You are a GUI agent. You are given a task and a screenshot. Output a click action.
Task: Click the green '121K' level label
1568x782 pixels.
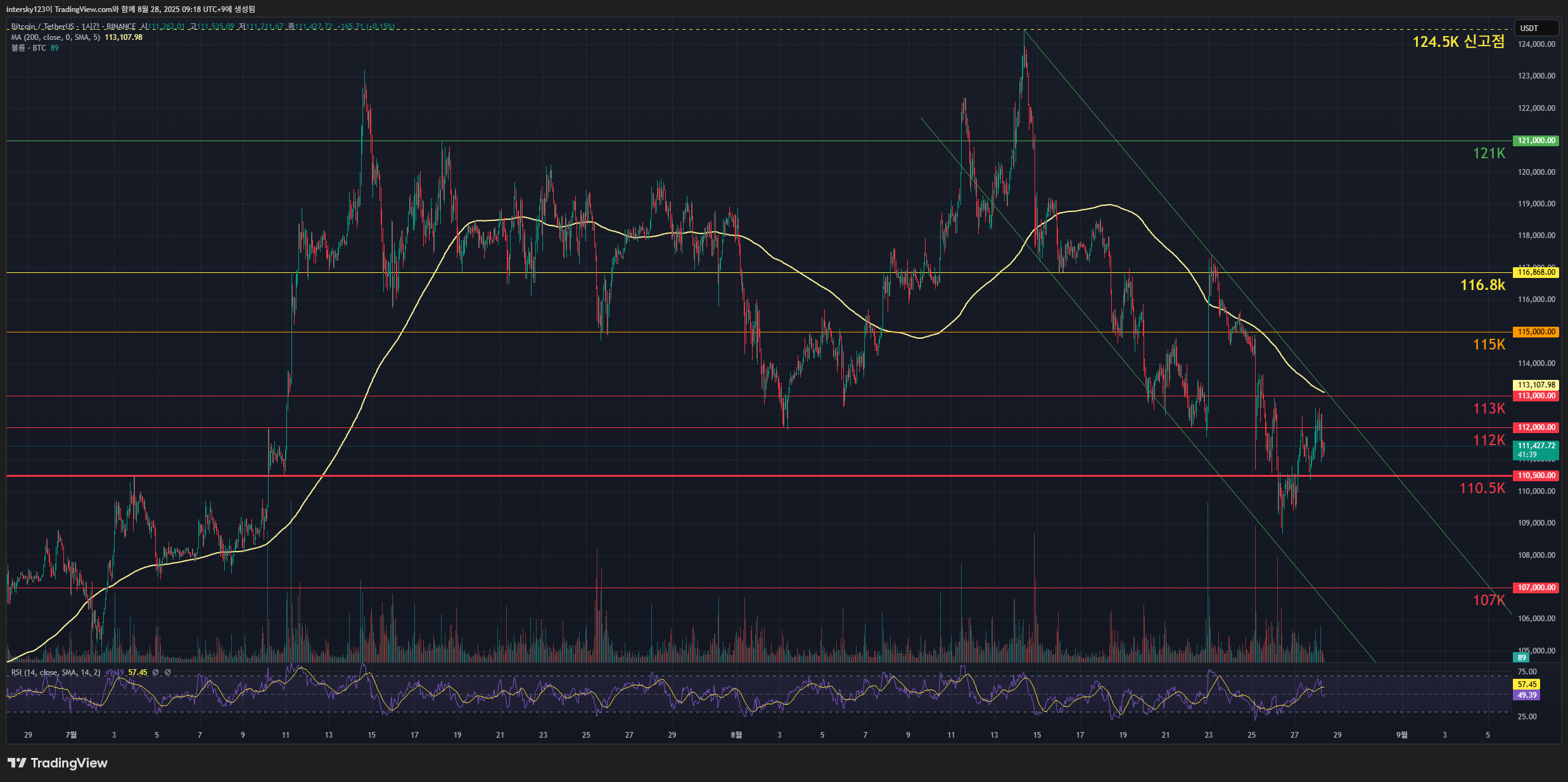(1489, 153)
